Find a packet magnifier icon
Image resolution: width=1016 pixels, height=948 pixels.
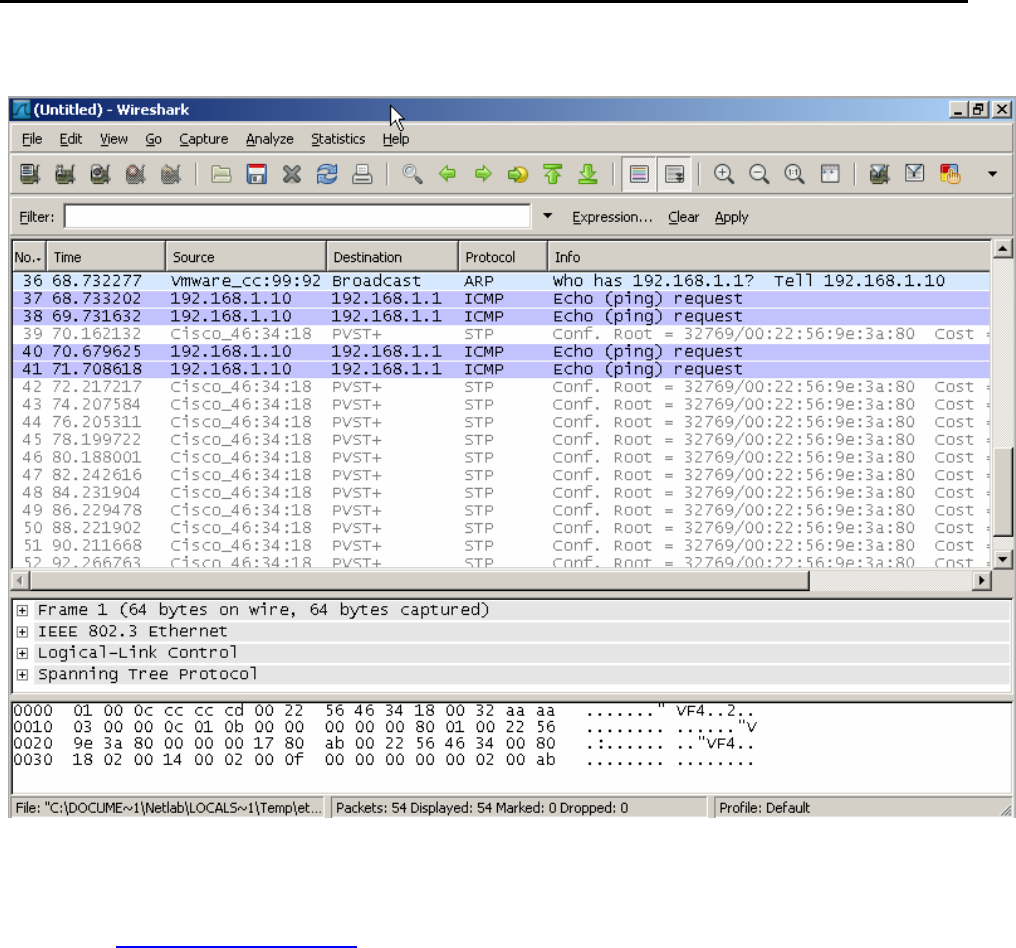pos(412,174)
